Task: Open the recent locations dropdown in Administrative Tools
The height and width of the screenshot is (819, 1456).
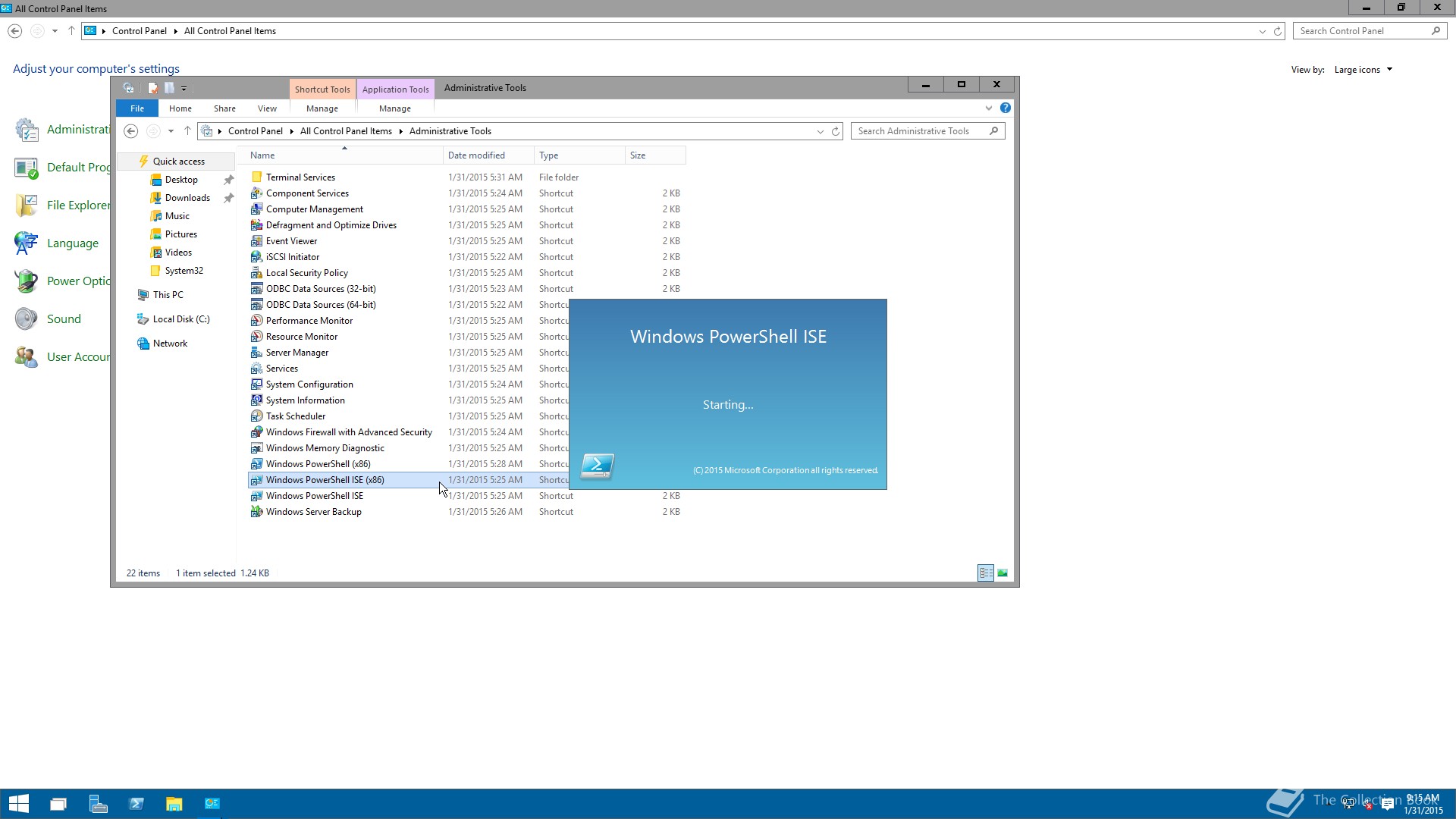Action: pyautogui.click(x=171, y=131)
